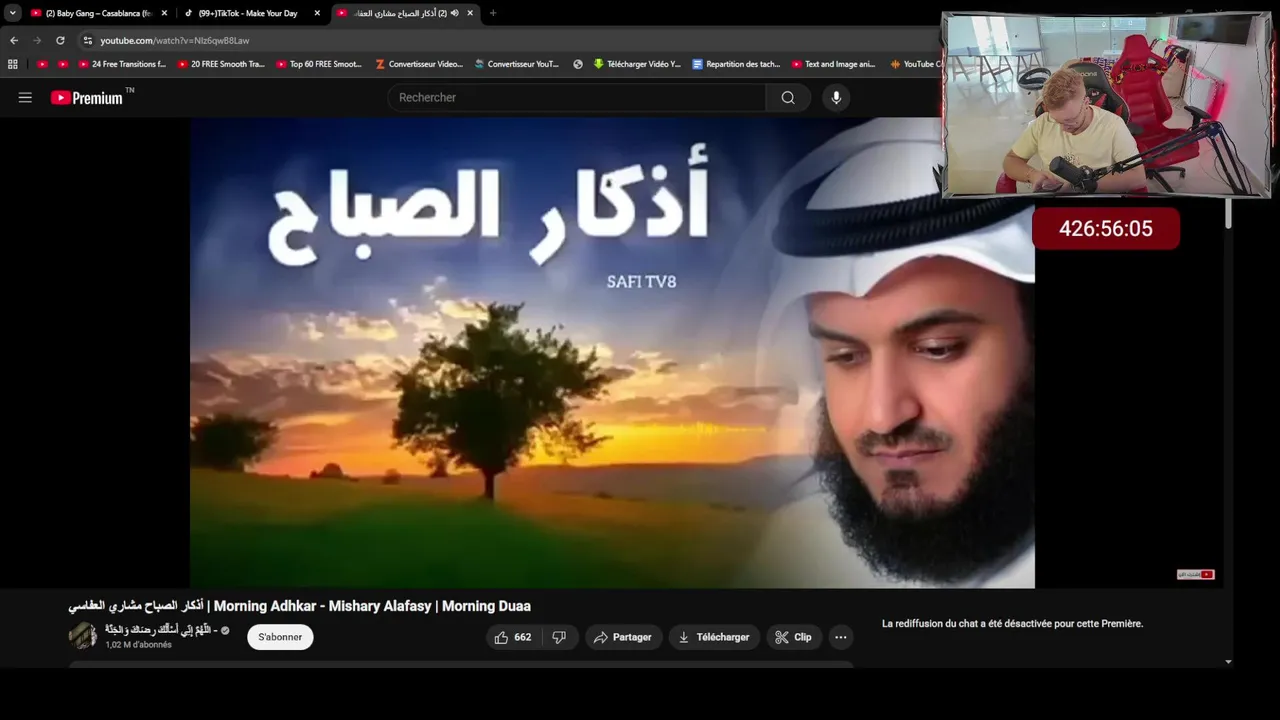Click the scrollbar down arrow
The width and height of the screenshot is (1280, 720).
point(1228,662)
